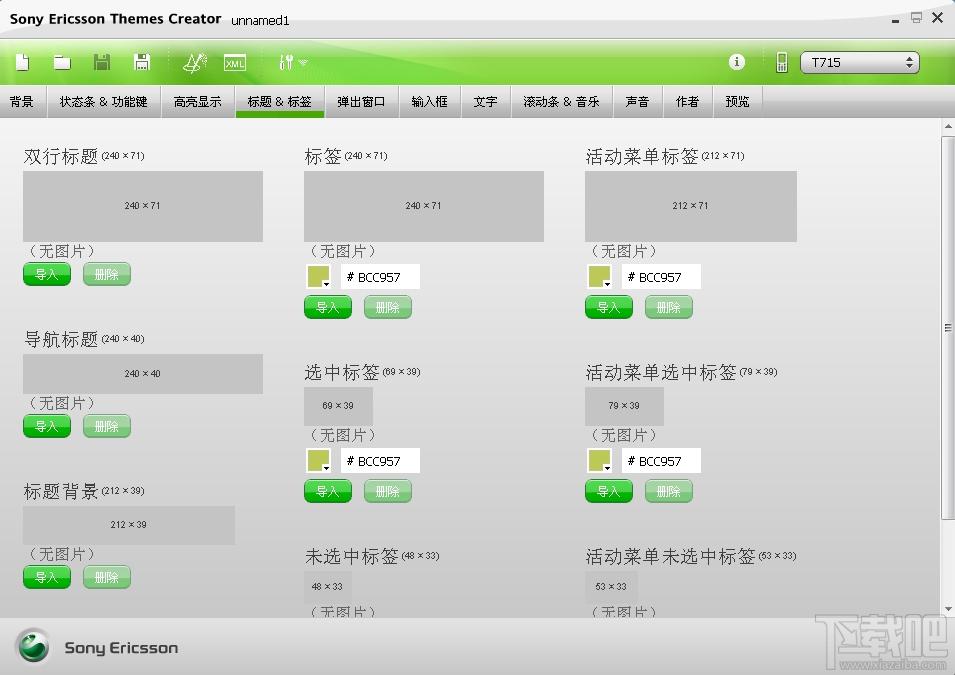
Task: Go to the 高亮显示 tab
Action: tap(197, 102)
